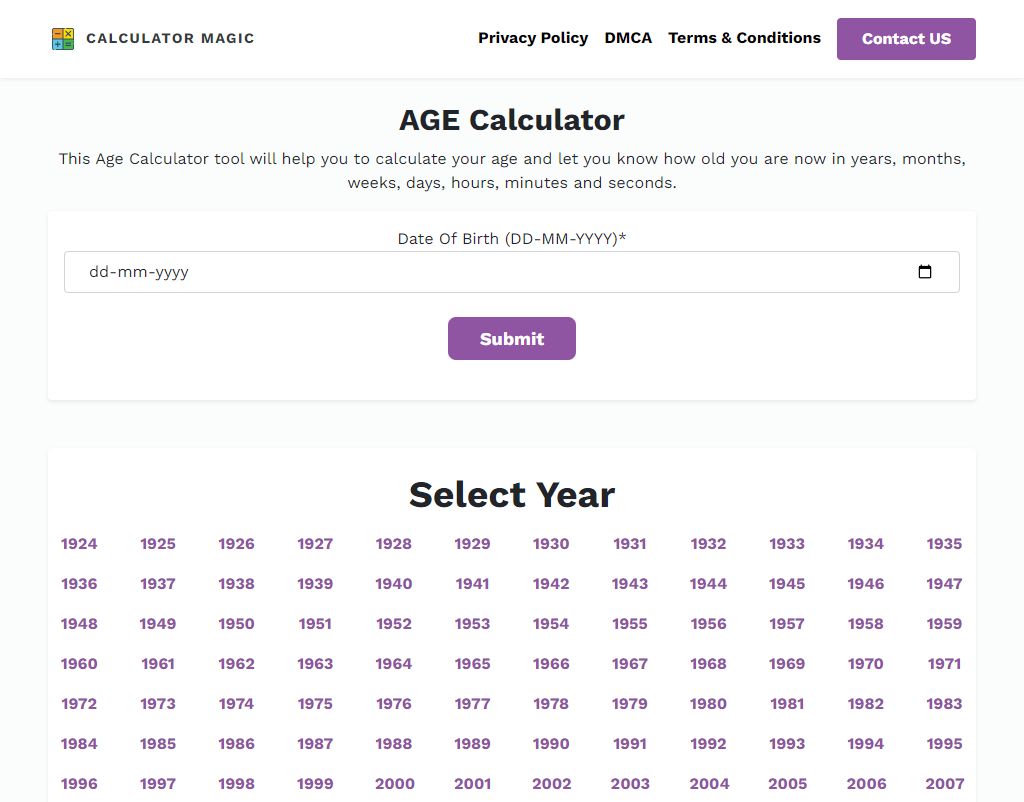This screenshot has height=802, width=1024.
Task: Open the date picker calendar icon
Action: pos(925,272)
